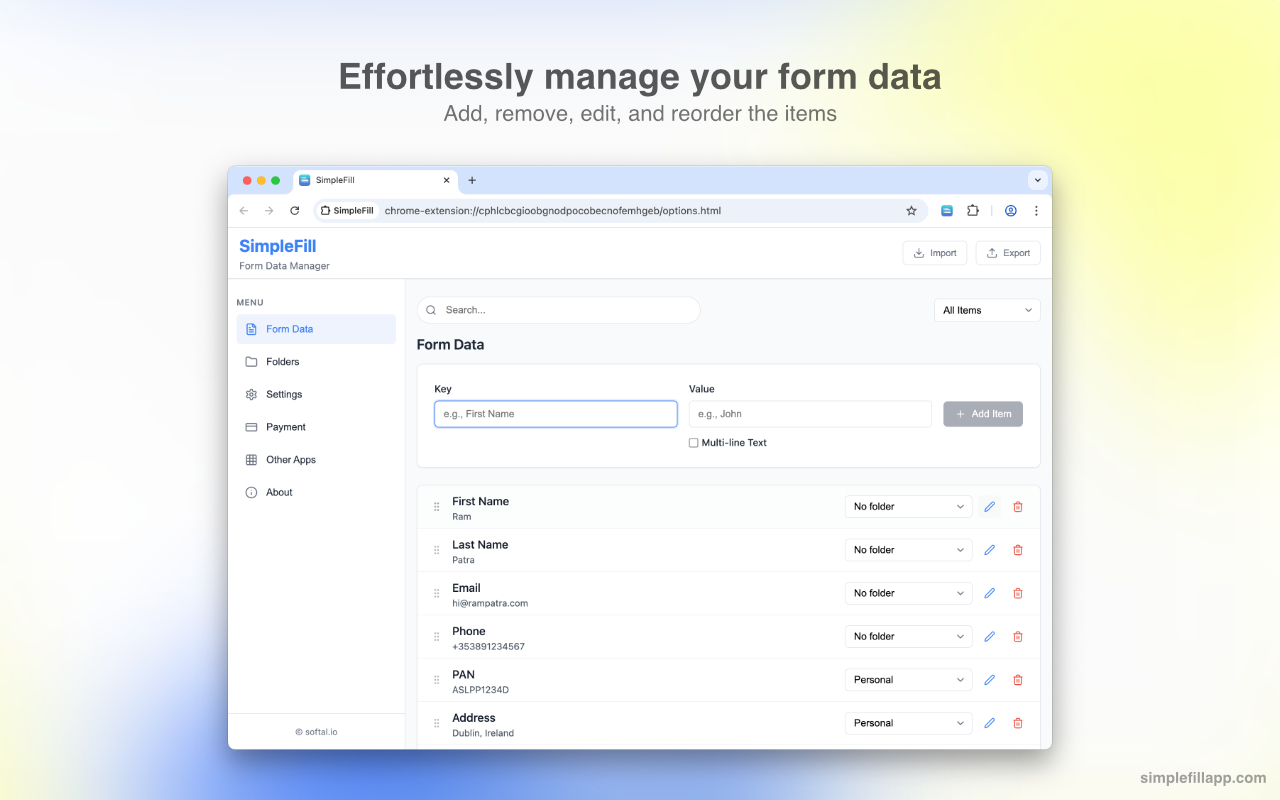This screenshot has height=800, width=1280.
Task: Enable the Multi-line Text checkbox
Action: 693,442
